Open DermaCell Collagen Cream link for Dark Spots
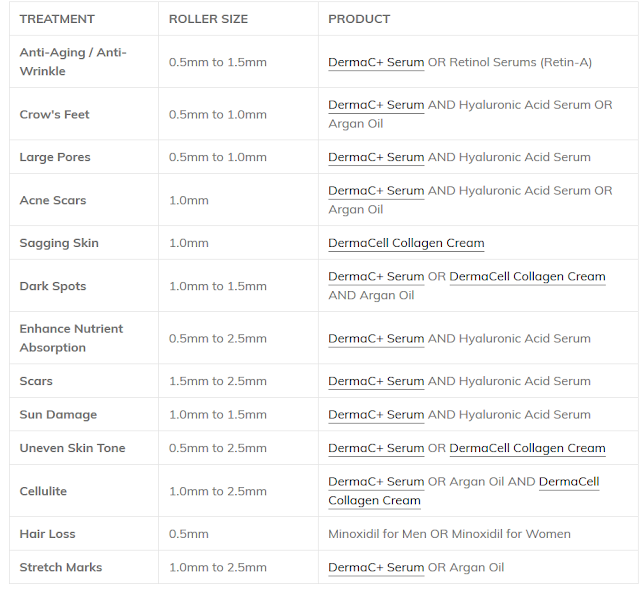This screenshot has width=640, height=591. pos(527,276)
